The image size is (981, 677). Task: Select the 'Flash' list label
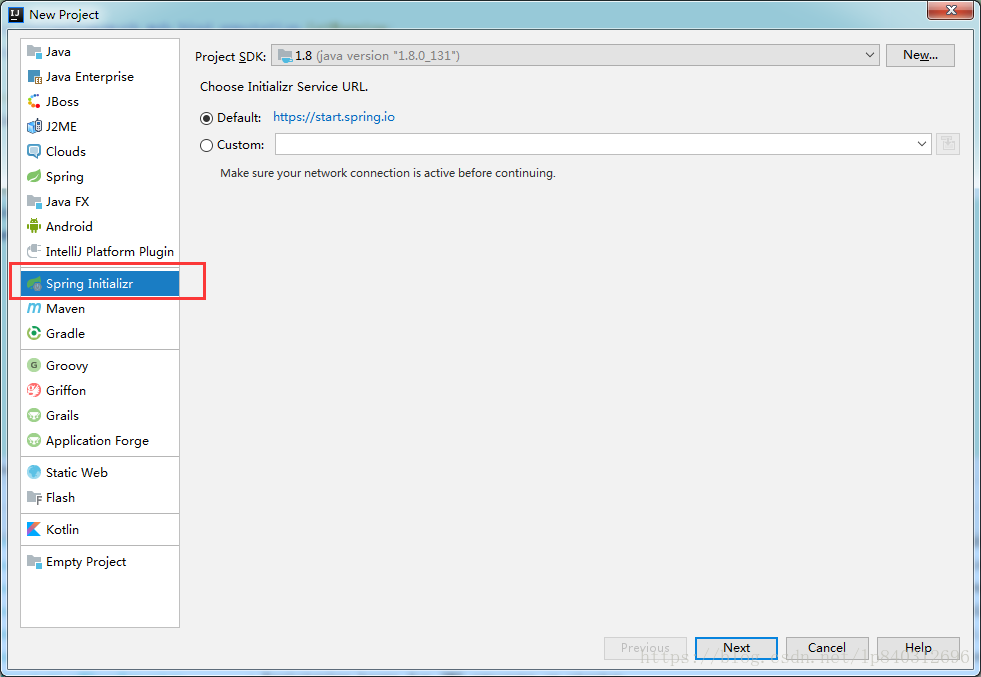point(60,497)
